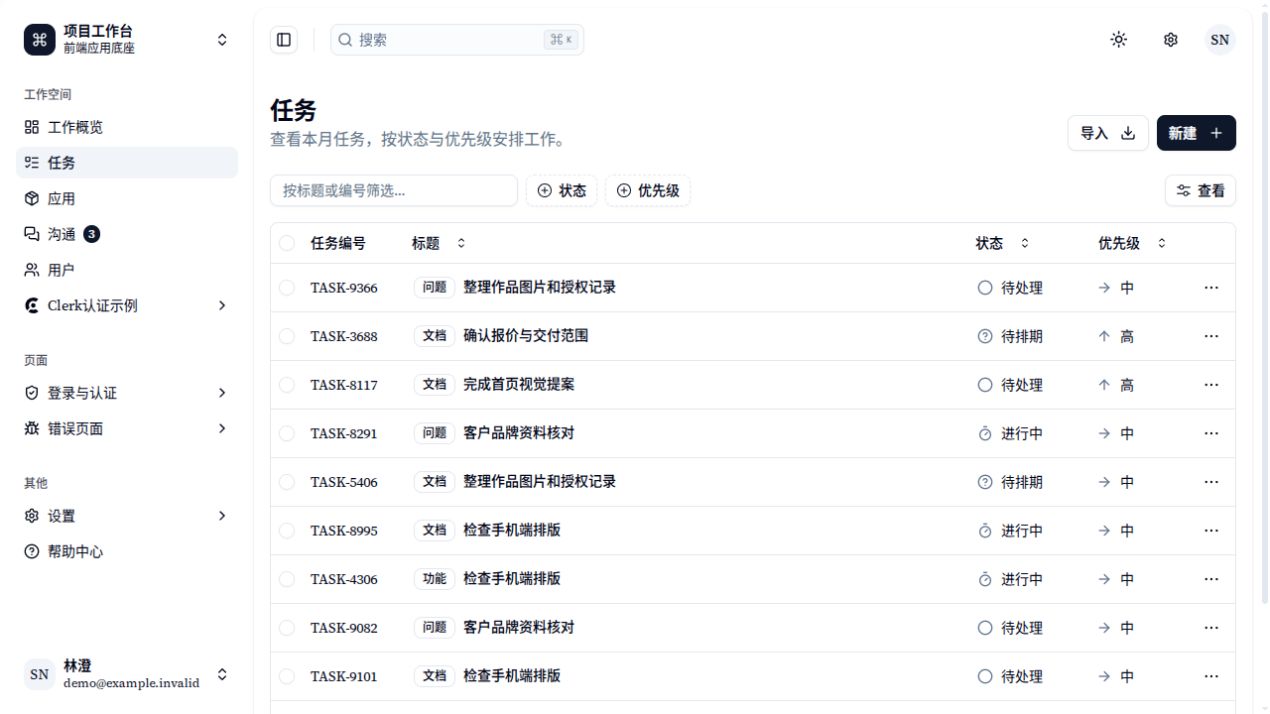Click the 待处理 status icon of TASK-9366
The image size is (1270, 714).
[x=985, y=288]
